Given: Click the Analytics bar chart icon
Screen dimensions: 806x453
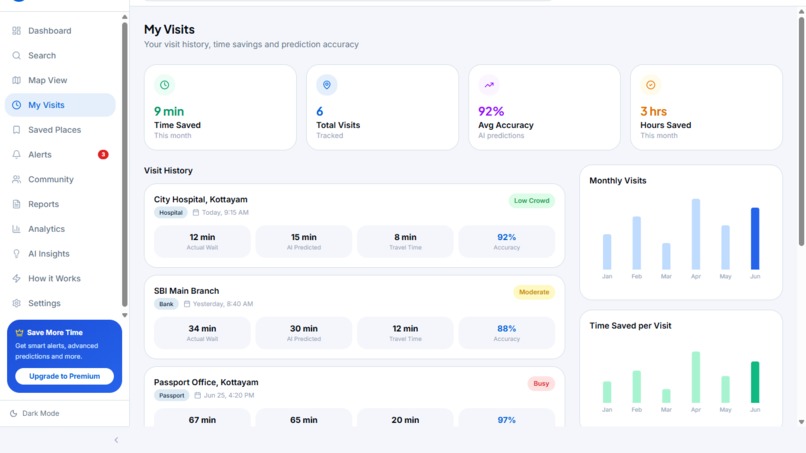Looking at the screenshot, I should pyautogui.click(x=16, y=229).
